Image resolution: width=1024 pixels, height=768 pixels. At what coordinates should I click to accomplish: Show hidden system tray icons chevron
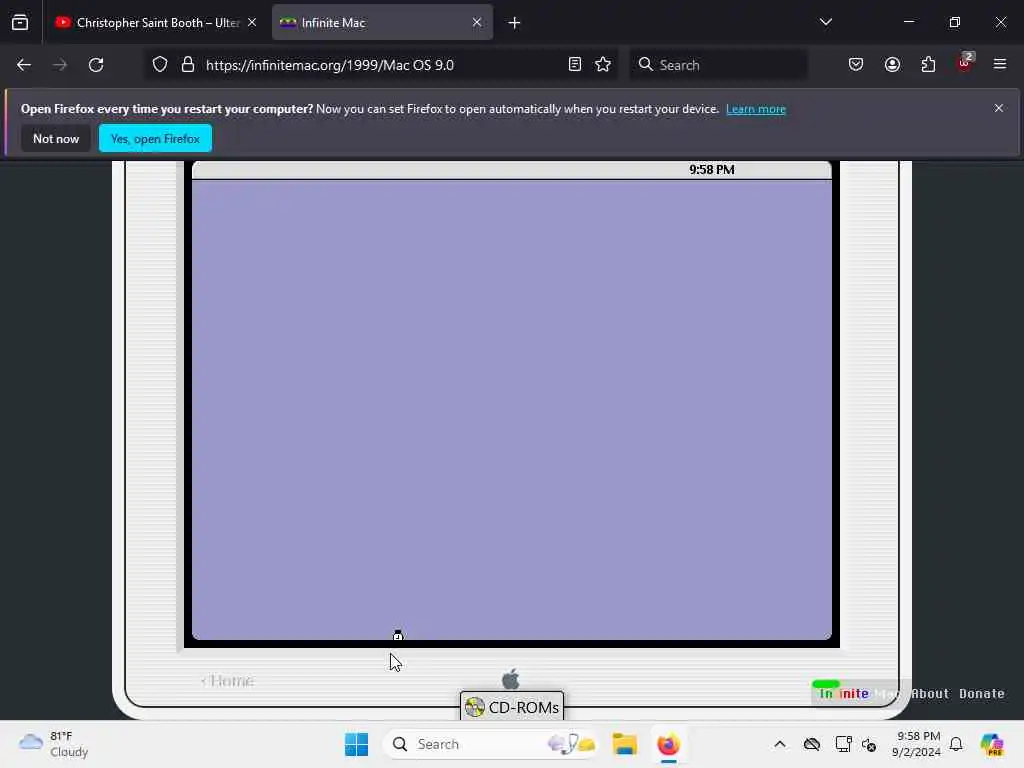click(780, 744)
